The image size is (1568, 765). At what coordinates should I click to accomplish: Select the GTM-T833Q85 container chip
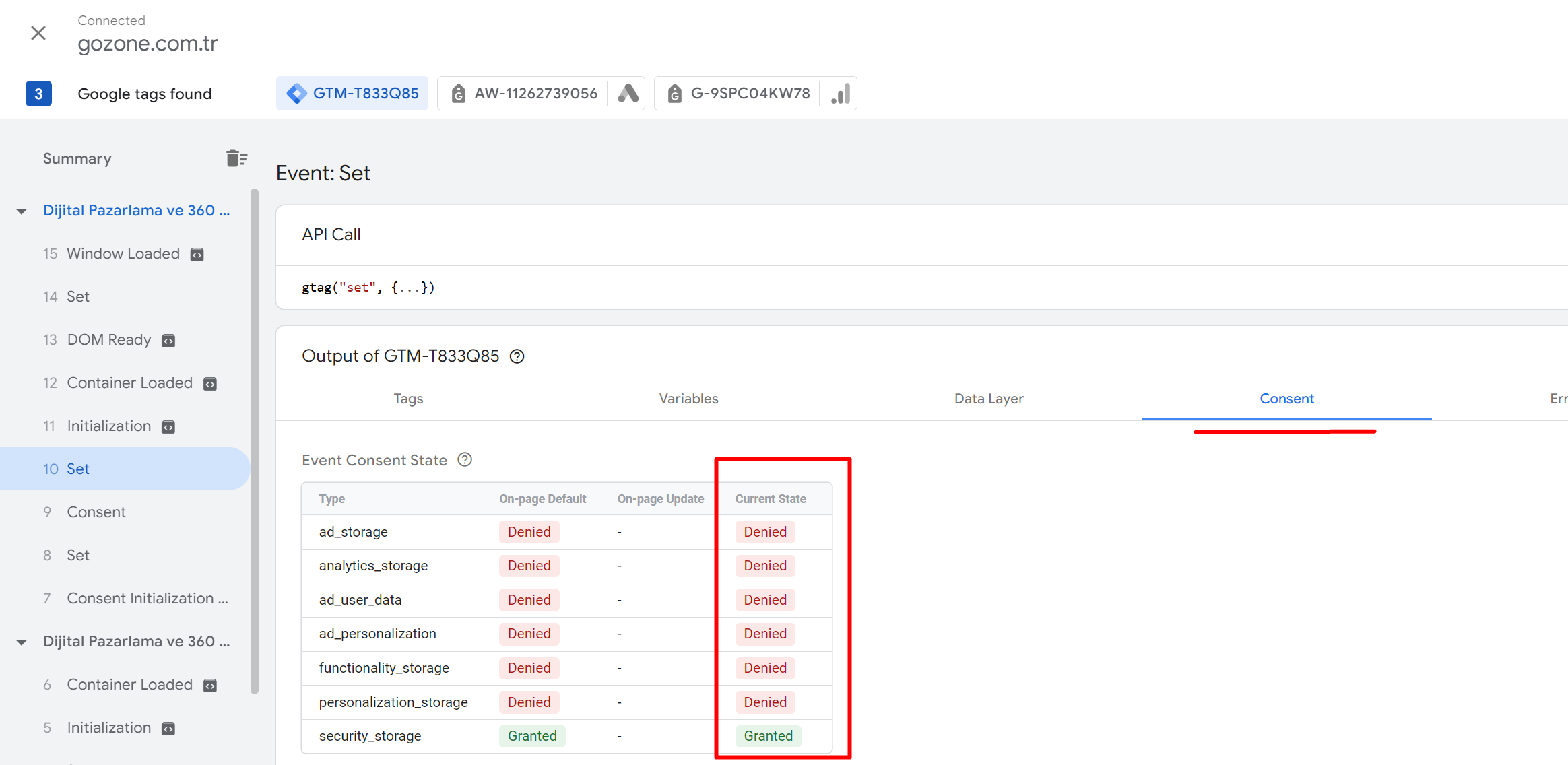click(x=352, y=93)
